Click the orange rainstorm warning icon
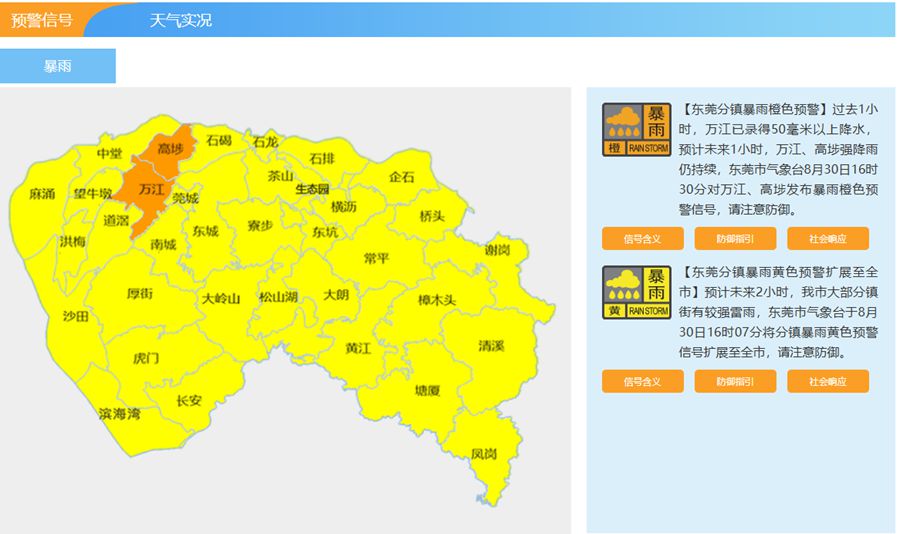900x534 pixels. (636, 130)
